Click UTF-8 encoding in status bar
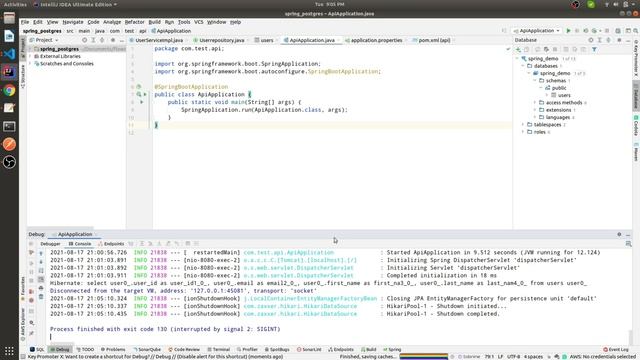 click(513, 357)
